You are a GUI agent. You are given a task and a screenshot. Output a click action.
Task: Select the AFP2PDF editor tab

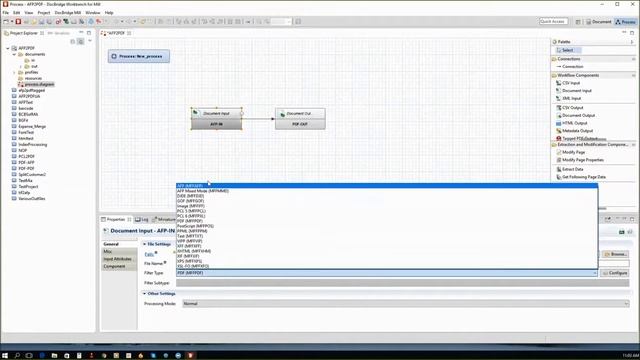[x=116, y=33]
